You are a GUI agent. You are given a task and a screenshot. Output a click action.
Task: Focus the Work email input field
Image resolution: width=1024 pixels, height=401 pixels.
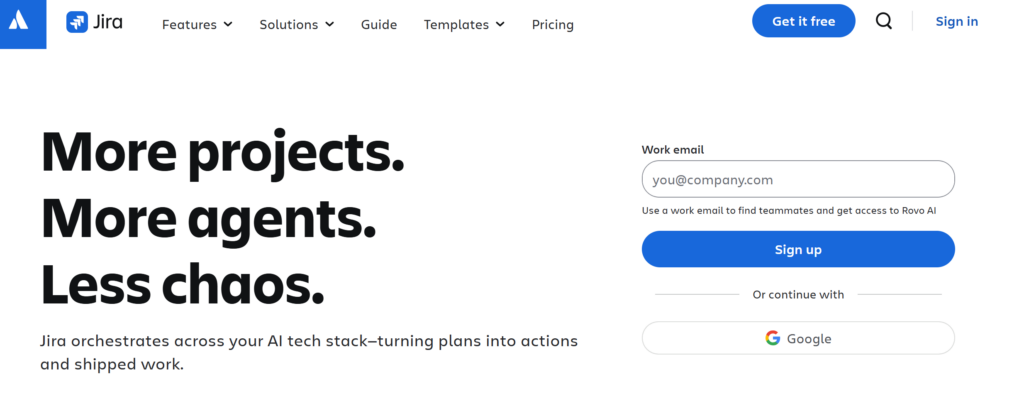coord(798,179)
